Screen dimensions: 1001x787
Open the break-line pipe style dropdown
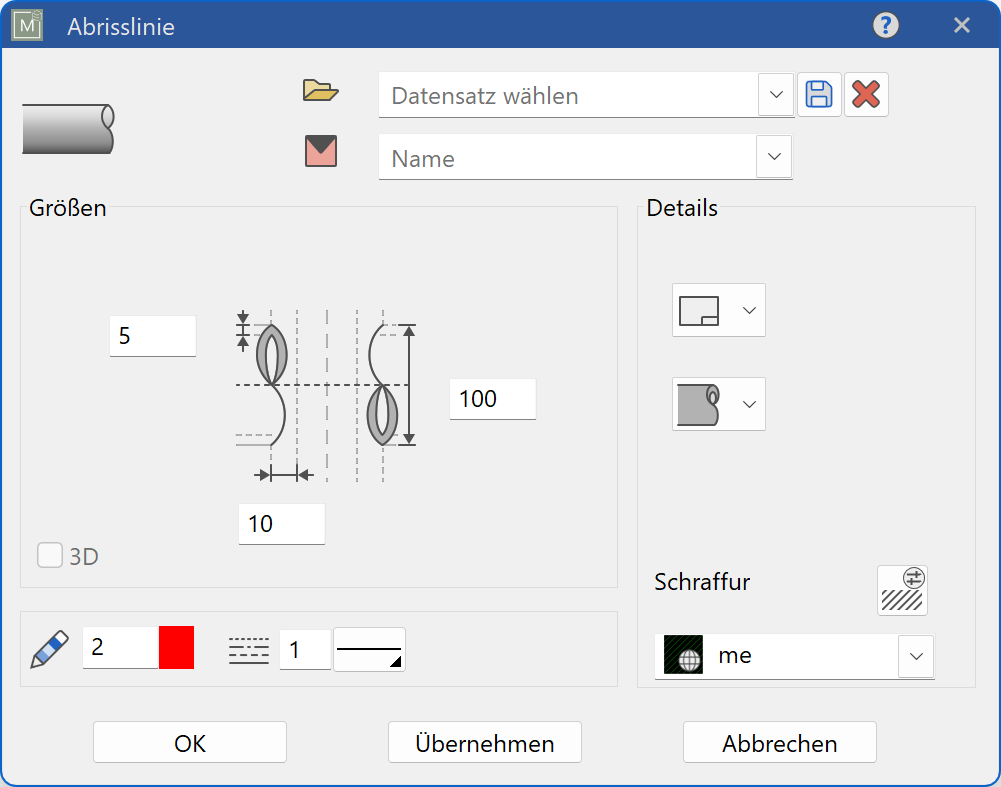719,404
